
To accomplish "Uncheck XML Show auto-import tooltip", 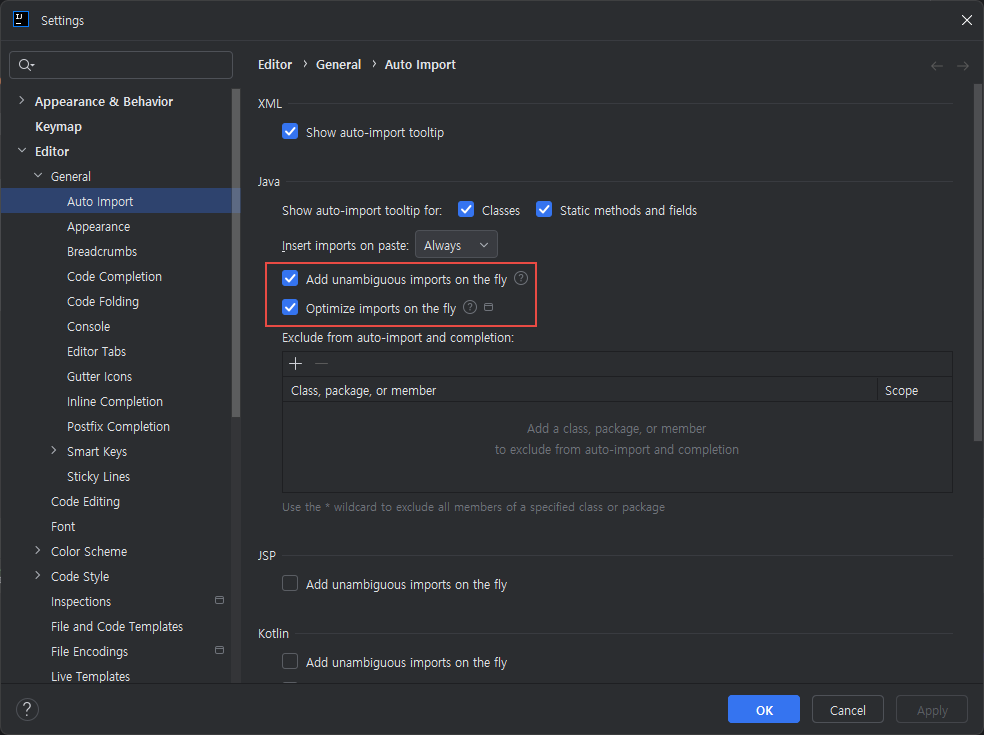I will tap(290, 132).
